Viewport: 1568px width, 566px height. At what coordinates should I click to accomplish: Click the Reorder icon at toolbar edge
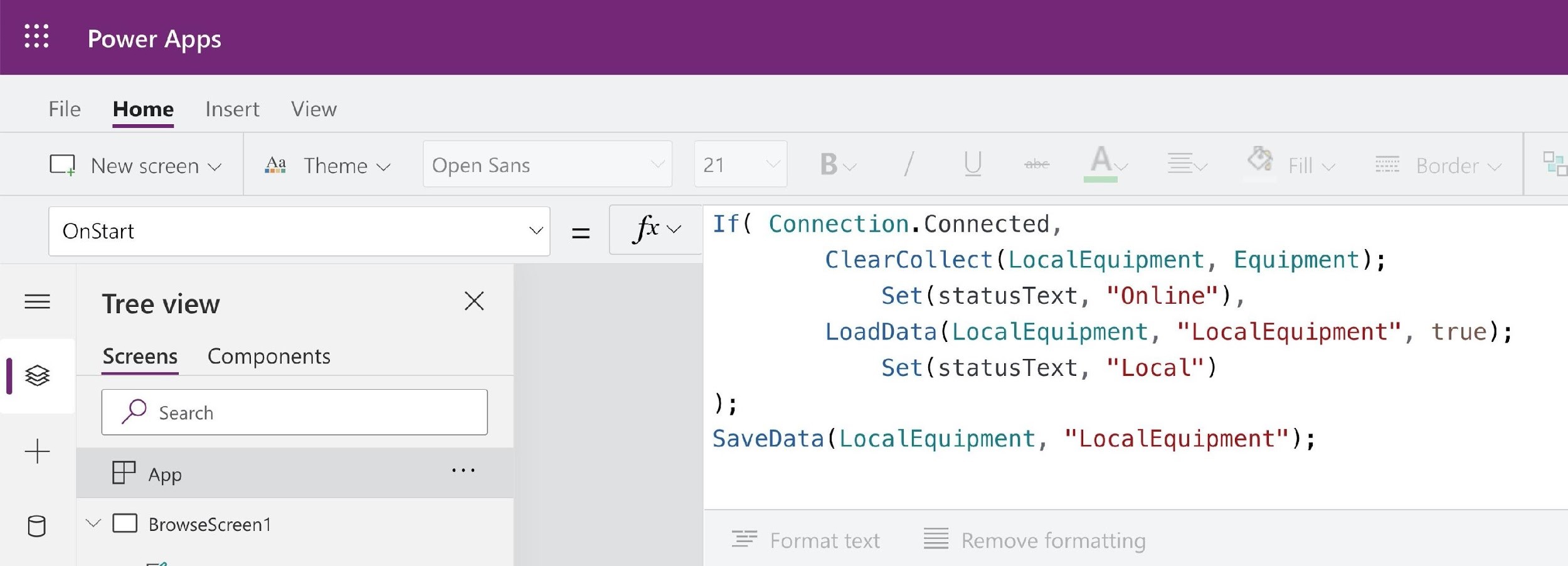pyautogui.click(x=1555, y=164)
